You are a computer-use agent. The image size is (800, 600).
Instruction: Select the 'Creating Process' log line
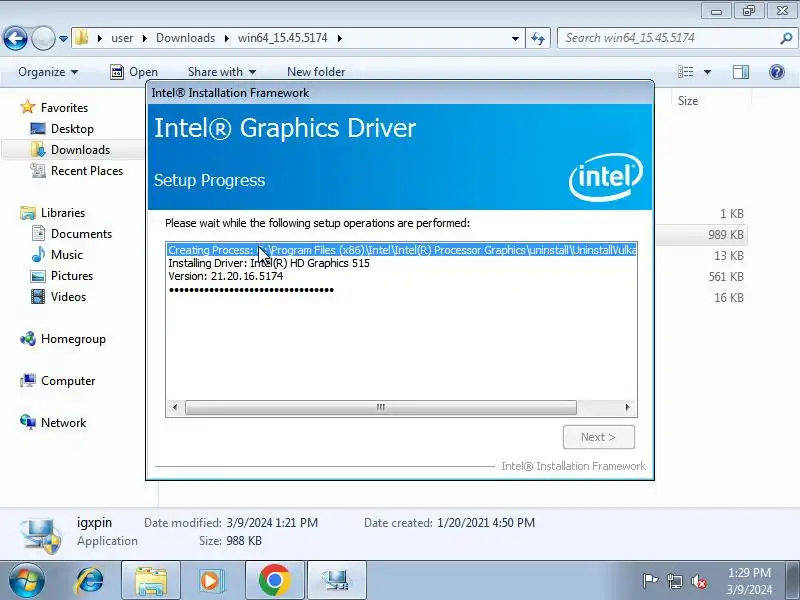(x=402, y=250)
